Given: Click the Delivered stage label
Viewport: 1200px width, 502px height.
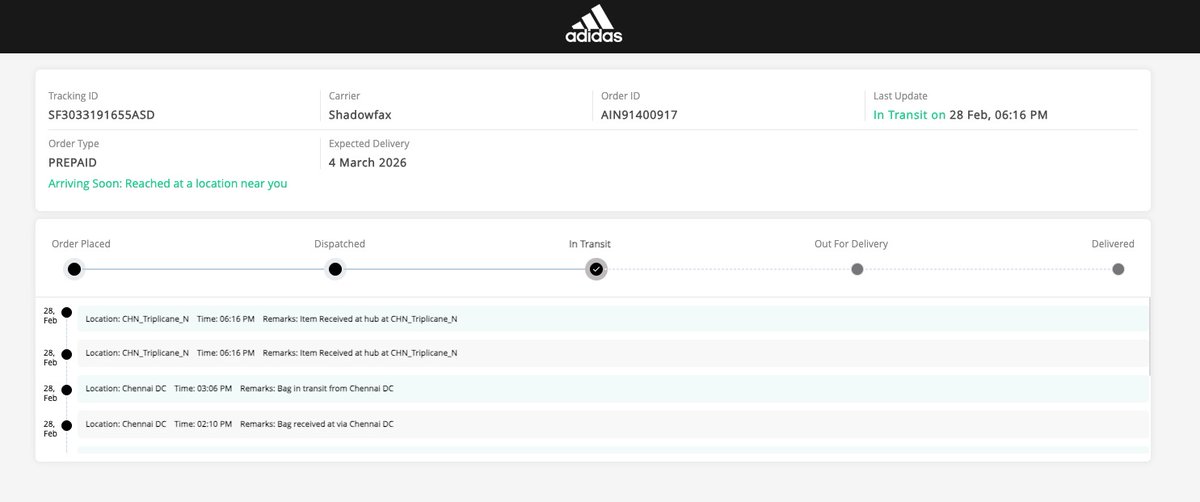Looking at the screenshot, I should click(1113, 244).
